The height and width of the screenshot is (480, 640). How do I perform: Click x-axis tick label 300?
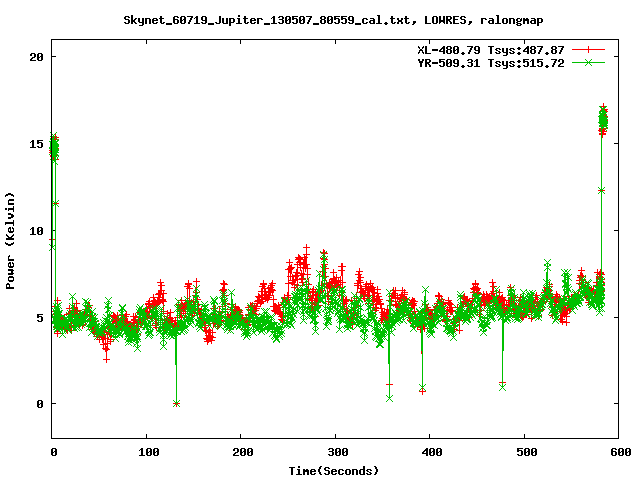(337, 452)
